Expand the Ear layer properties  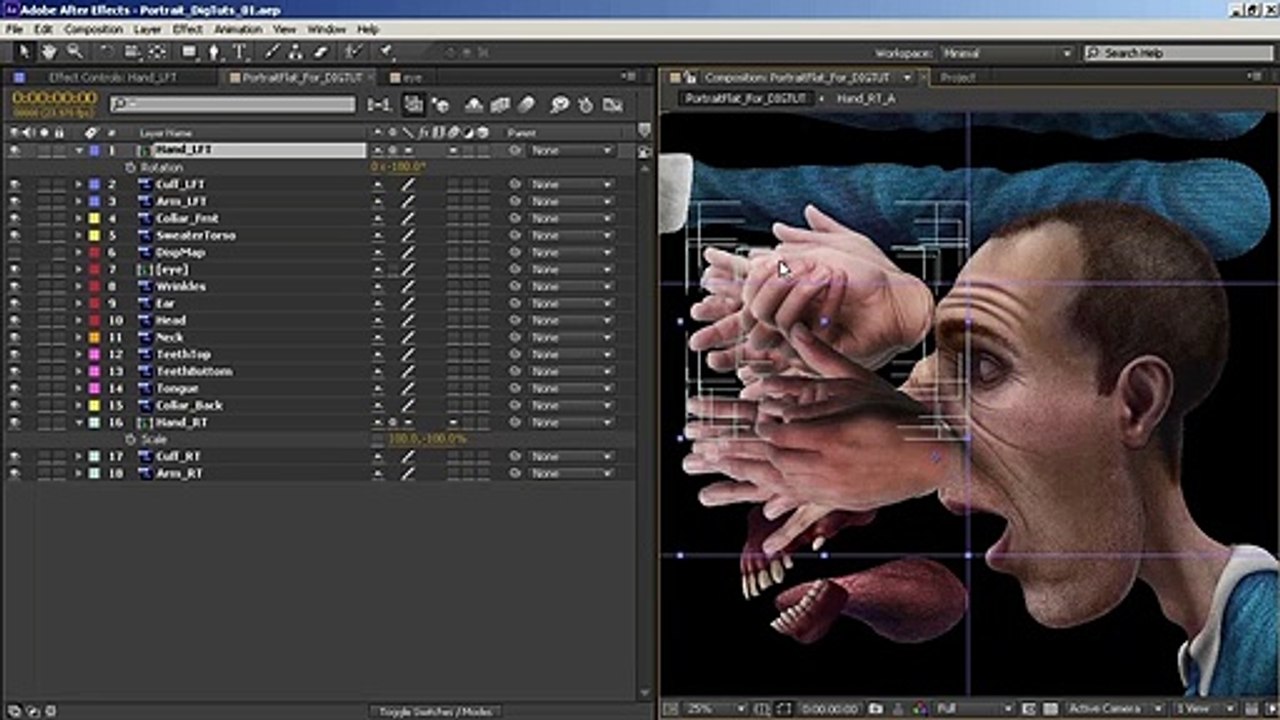[x=79, y=303]
